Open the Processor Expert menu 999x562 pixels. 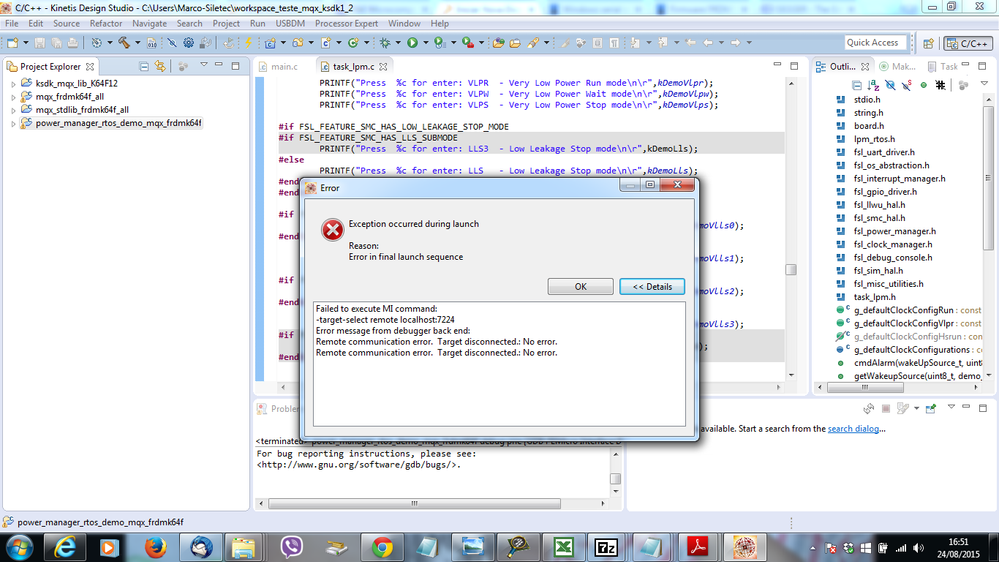(x=346, y=24)
